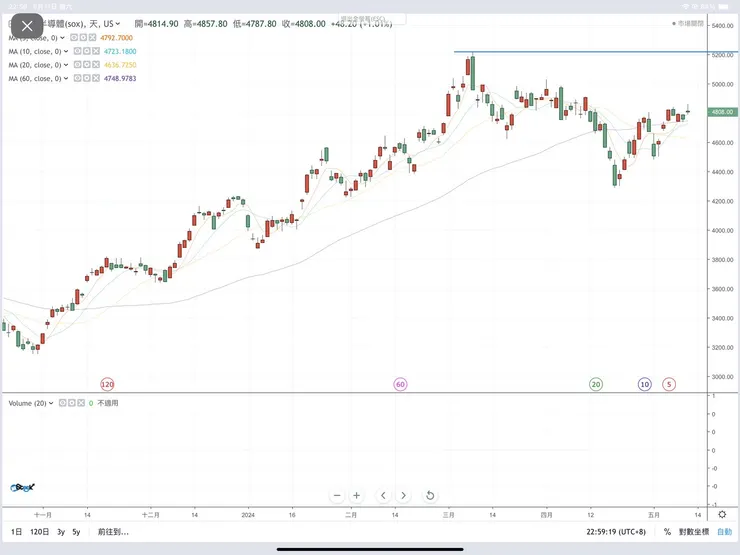The height and width of the screenshot is (555, 740).
Task: Toggle visibility of the top MA 4792.7000 line
Action: [74, 38]
